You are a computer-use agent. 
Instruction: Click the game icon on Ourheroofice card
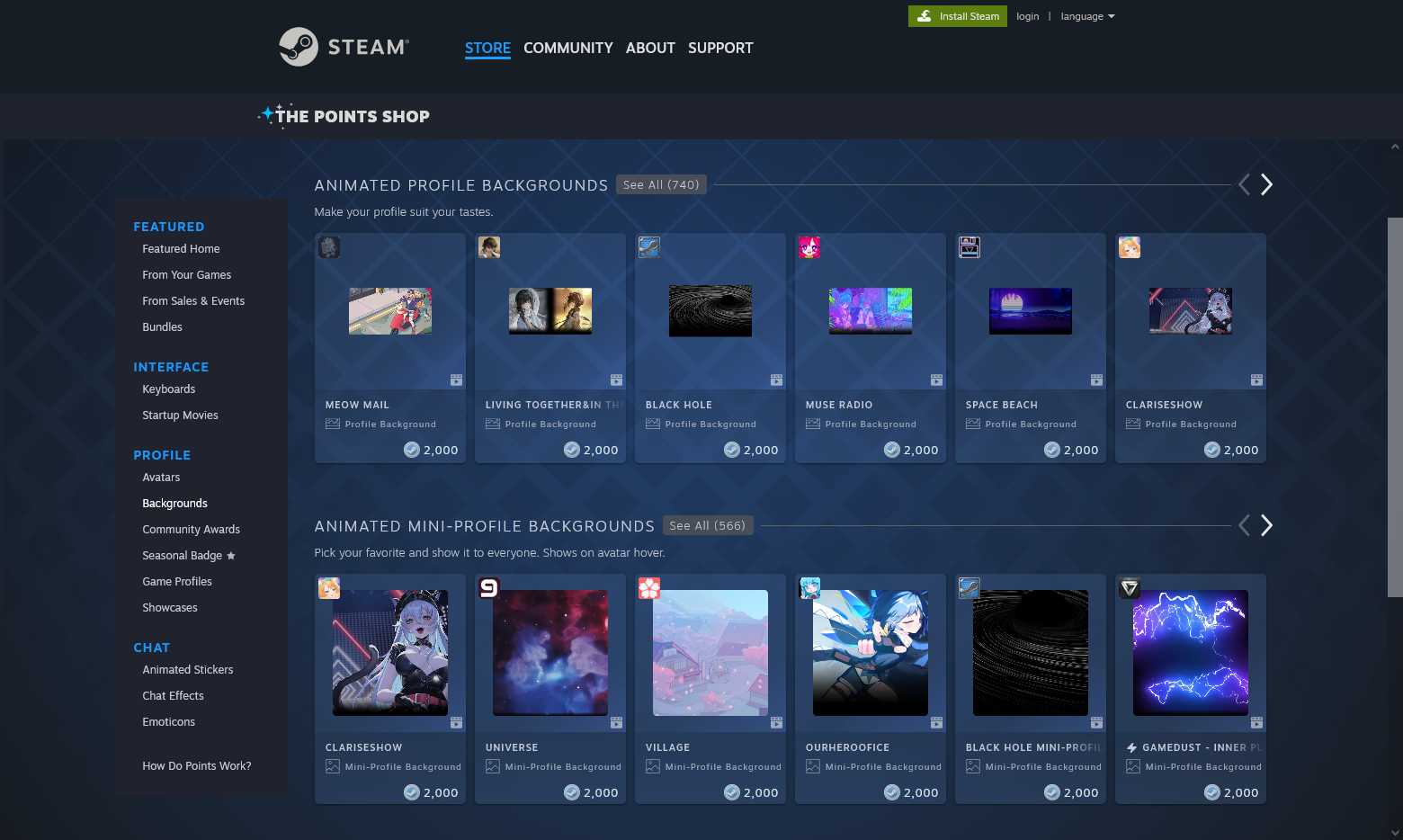click(809, 588)
